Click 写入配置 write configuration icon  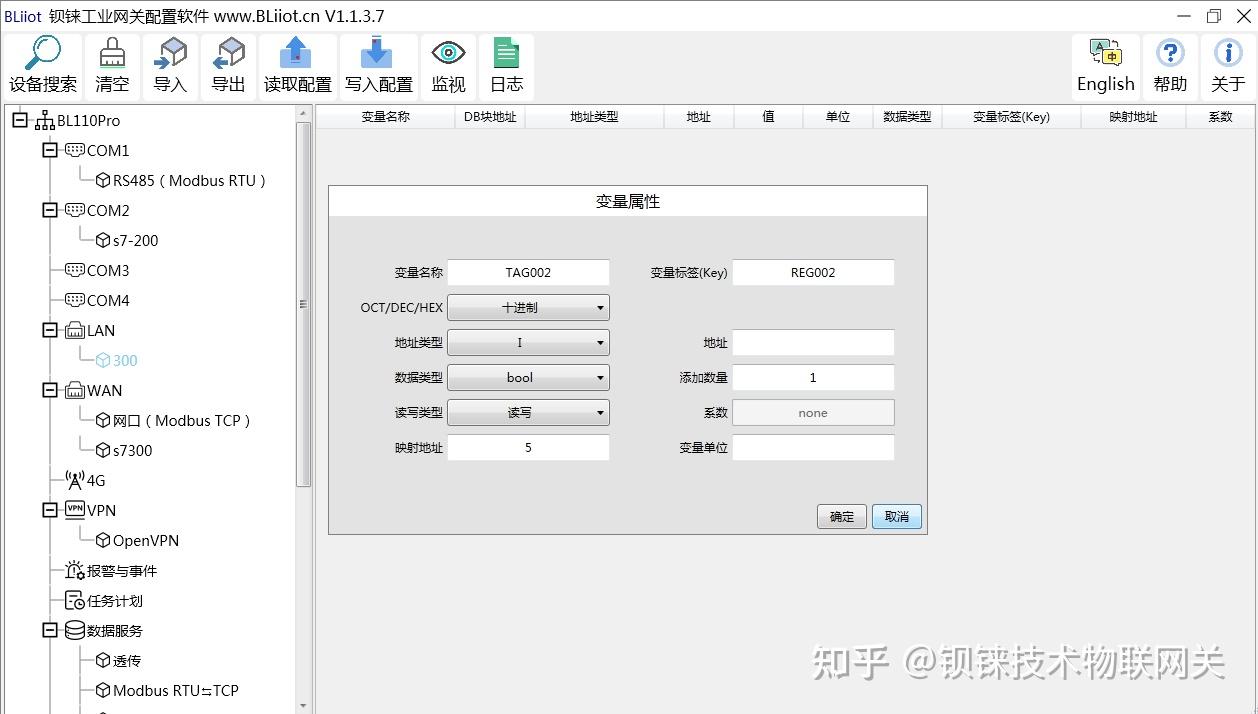(378, 67)
